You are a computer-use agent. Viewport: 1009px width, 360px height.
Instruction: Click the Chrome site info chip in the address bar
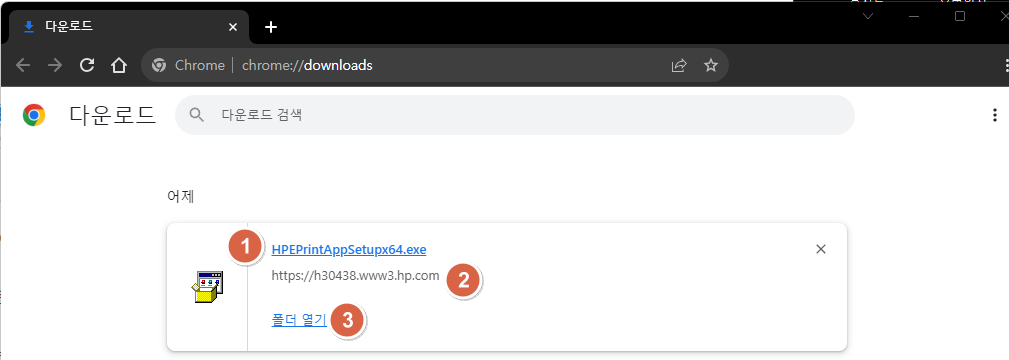pos(188,65)
